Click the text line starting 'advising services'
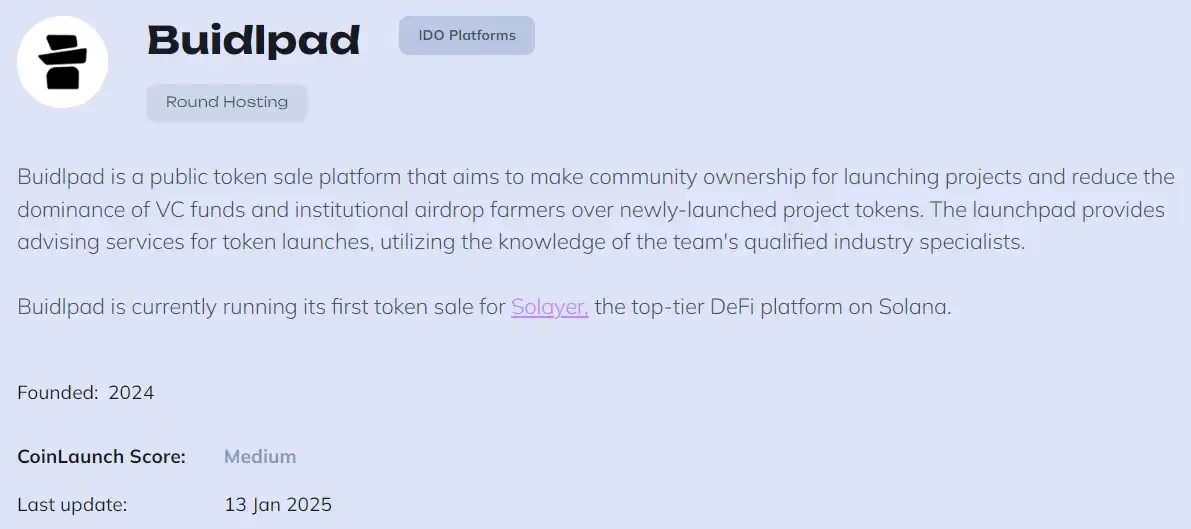This screenshot has height=529, width=1191. pos(520,243)
